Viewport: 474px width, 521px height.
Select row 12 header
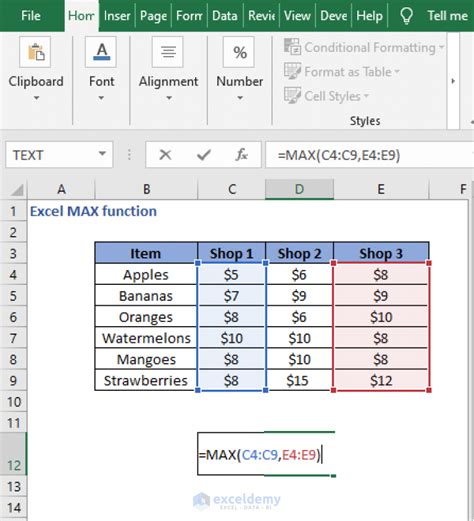(13, 454)
